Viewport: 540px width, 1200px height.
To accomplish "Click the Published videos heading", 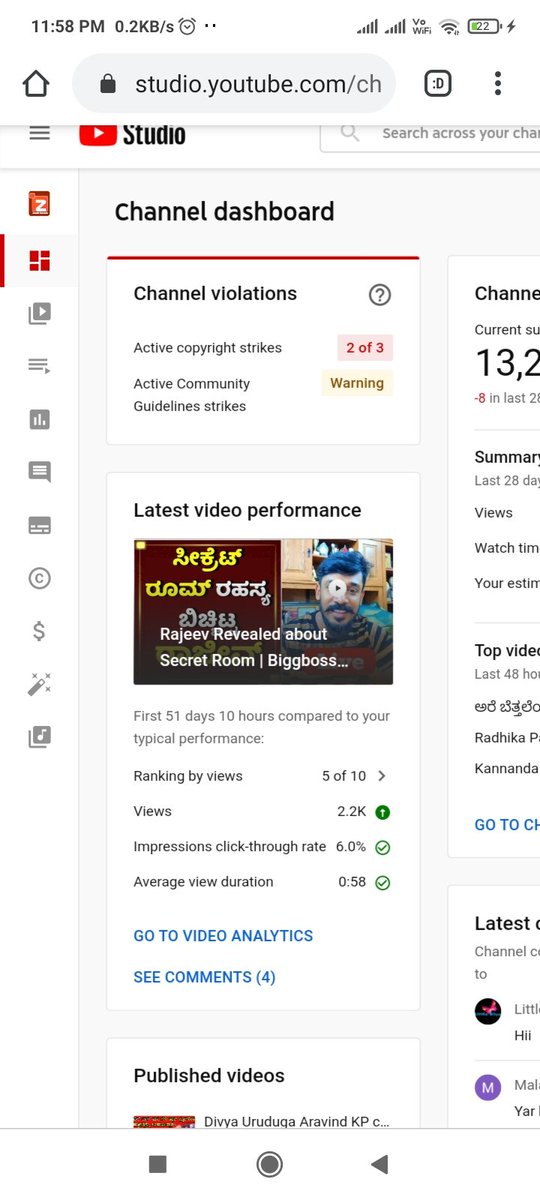I will tap(209, 1076).
